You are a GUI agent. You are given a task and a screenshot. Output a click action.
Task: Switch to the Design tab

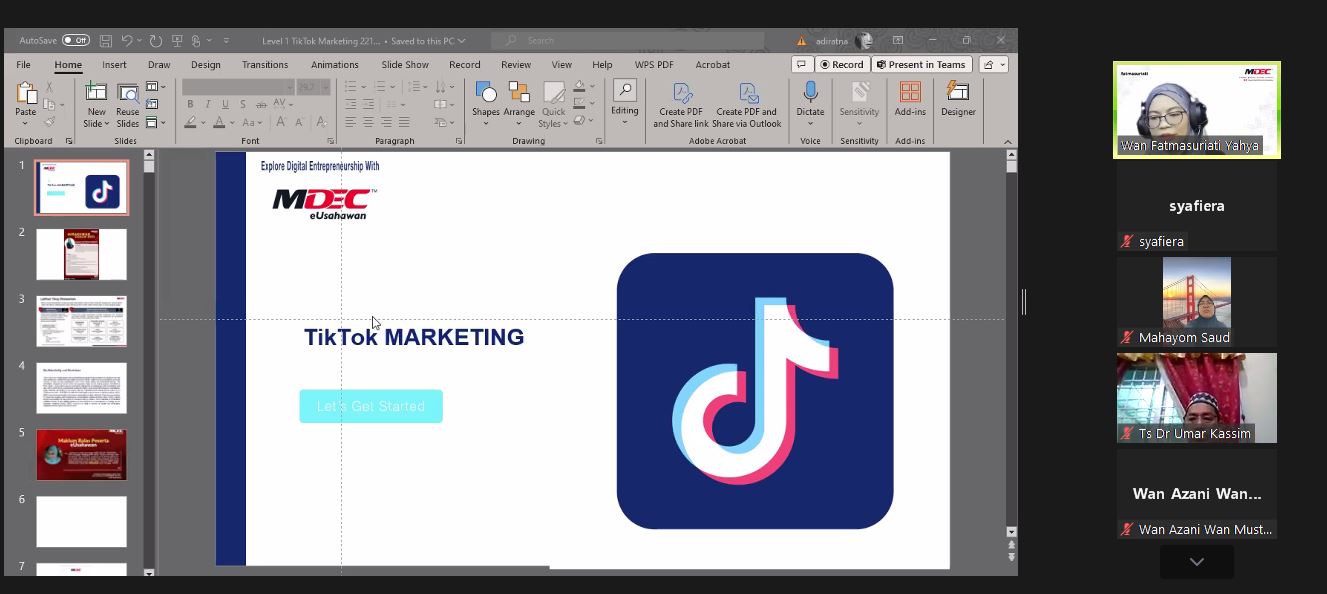click(x=205, y=64)
